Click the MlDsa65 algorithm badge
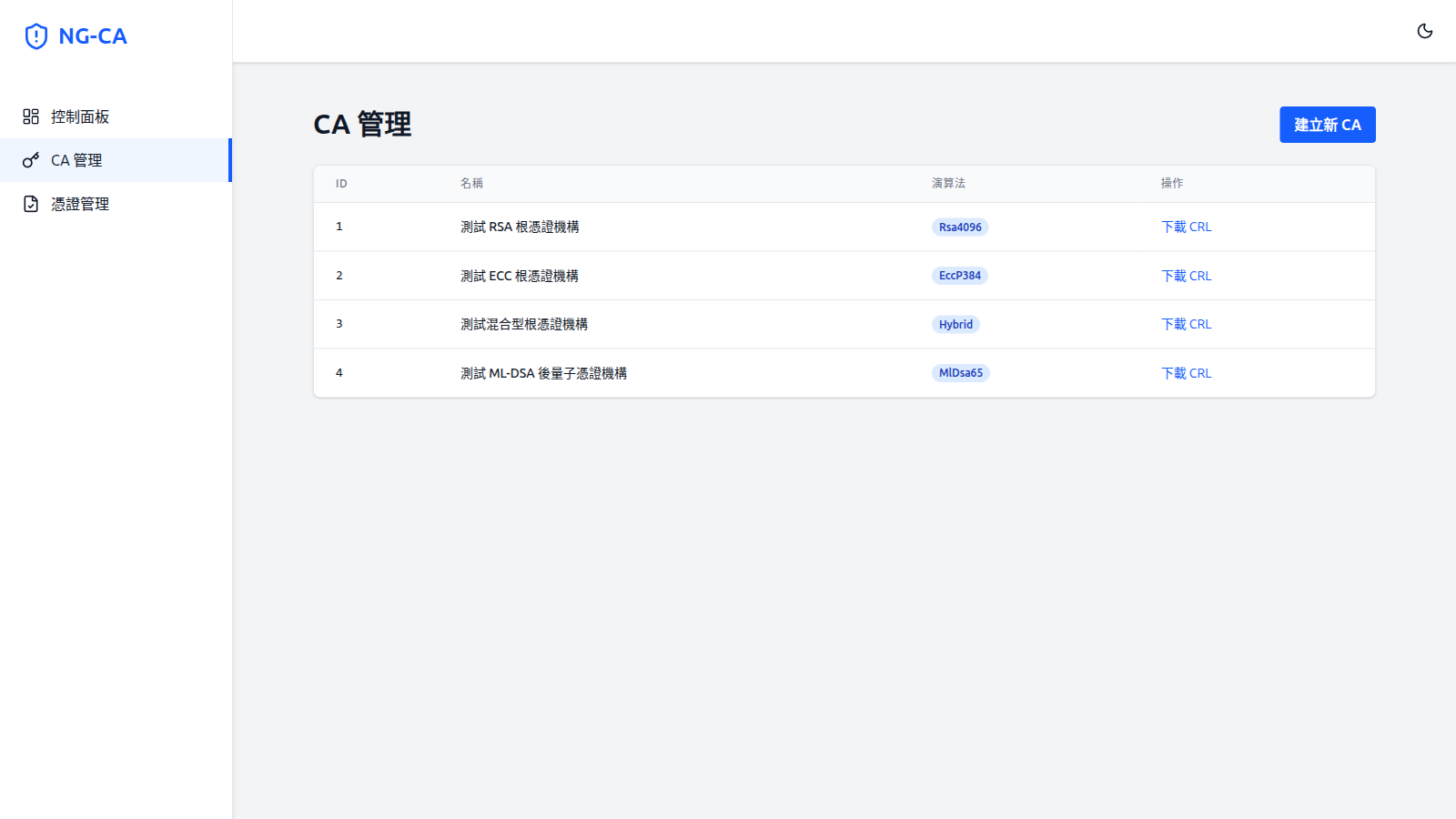 click(x=961, y=372)
